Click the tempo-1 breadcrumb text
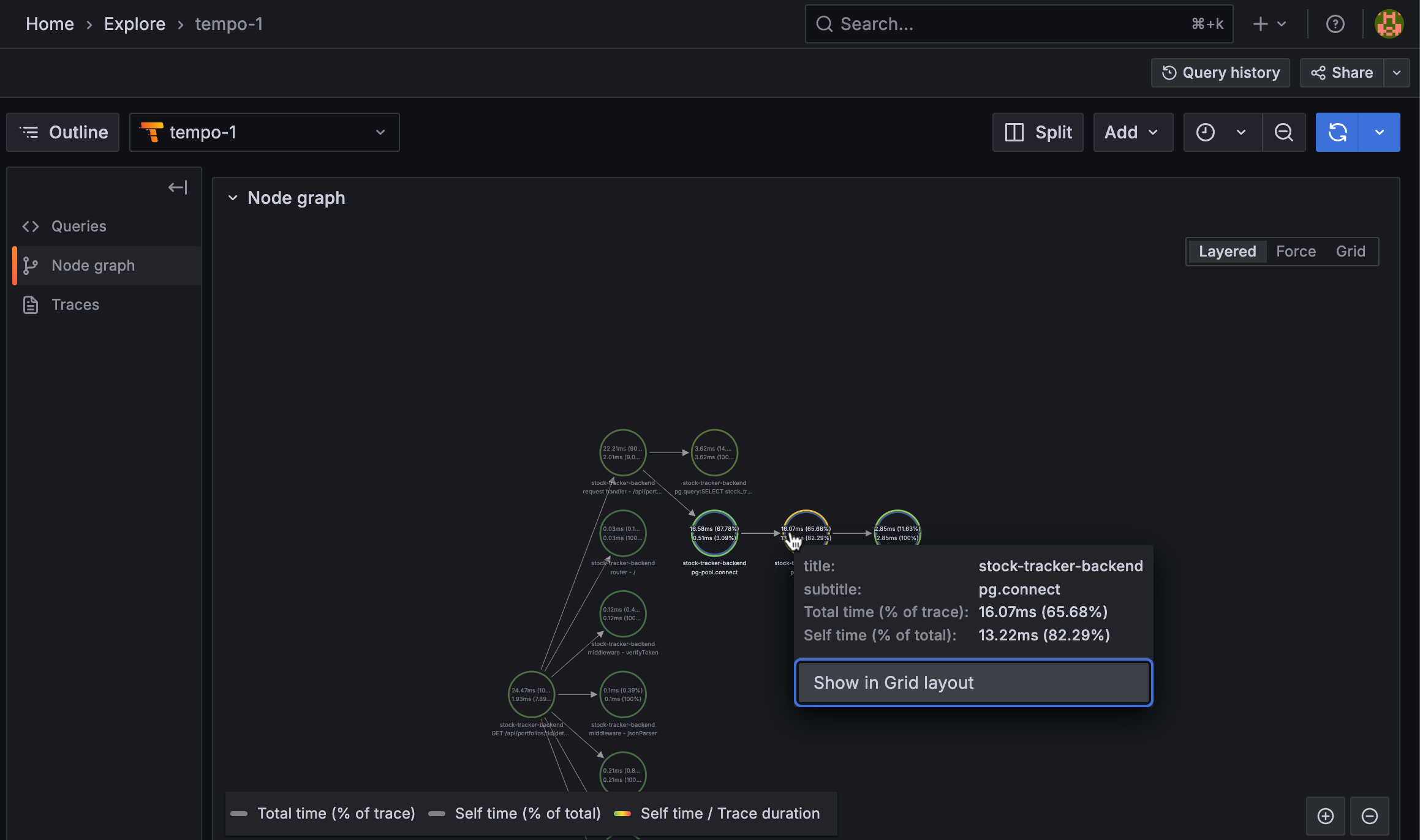 click(229, 24)
